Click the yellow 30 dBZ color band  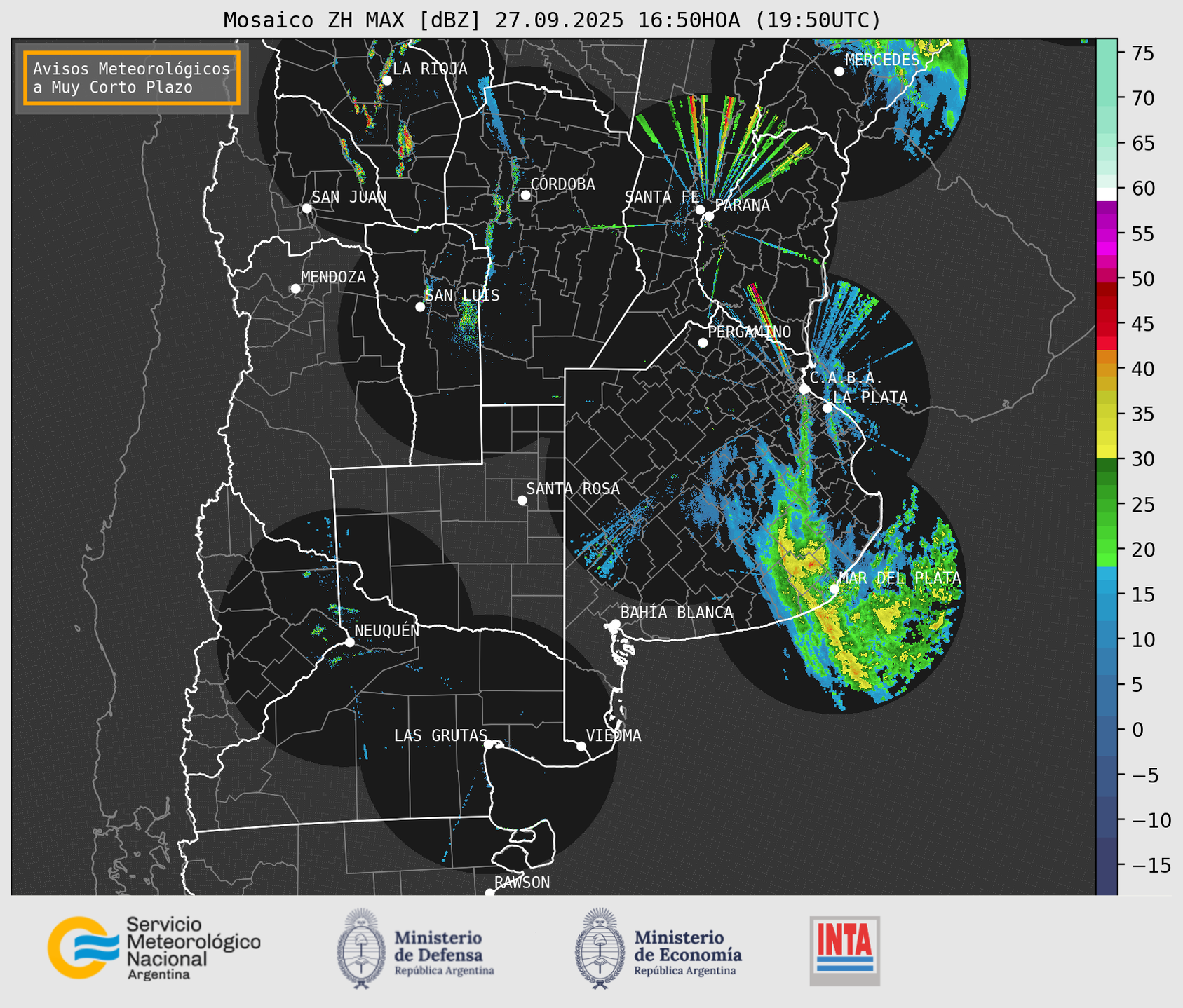coord(1107,452)
